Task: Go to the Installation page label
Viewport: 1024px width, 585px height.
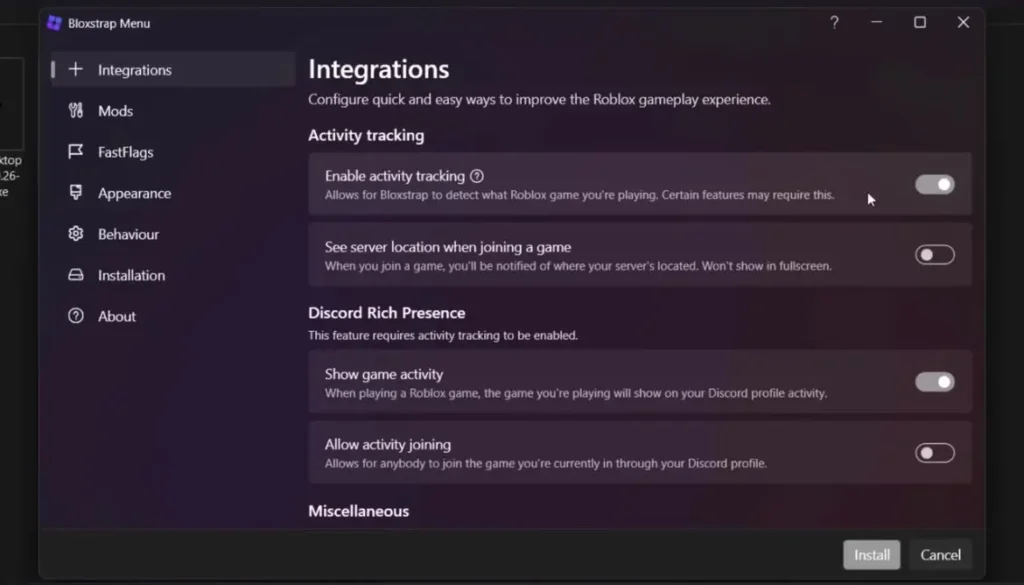Action: click(x=131, y=276)
